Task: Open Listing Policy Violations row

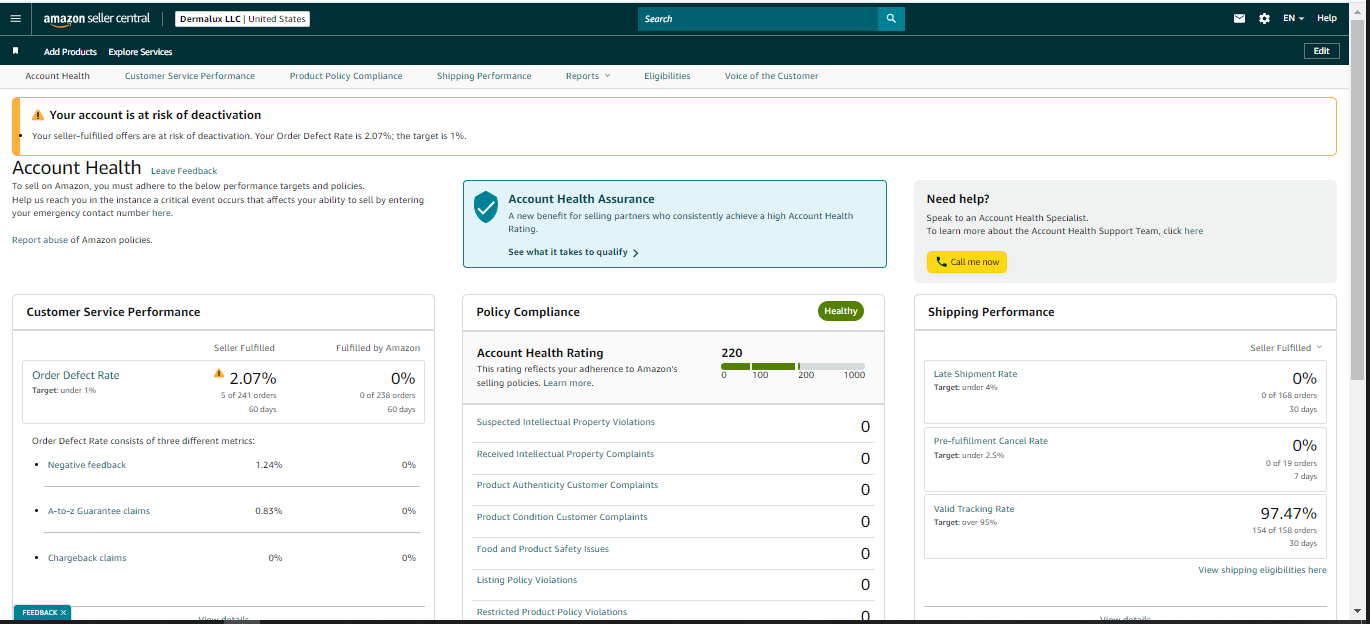Action: pos(673,582)
